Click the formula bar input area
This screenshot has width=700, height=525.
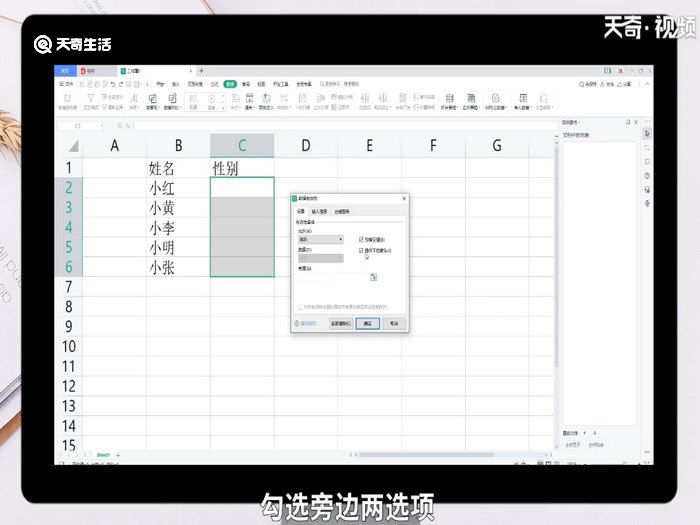coord(344,126)
